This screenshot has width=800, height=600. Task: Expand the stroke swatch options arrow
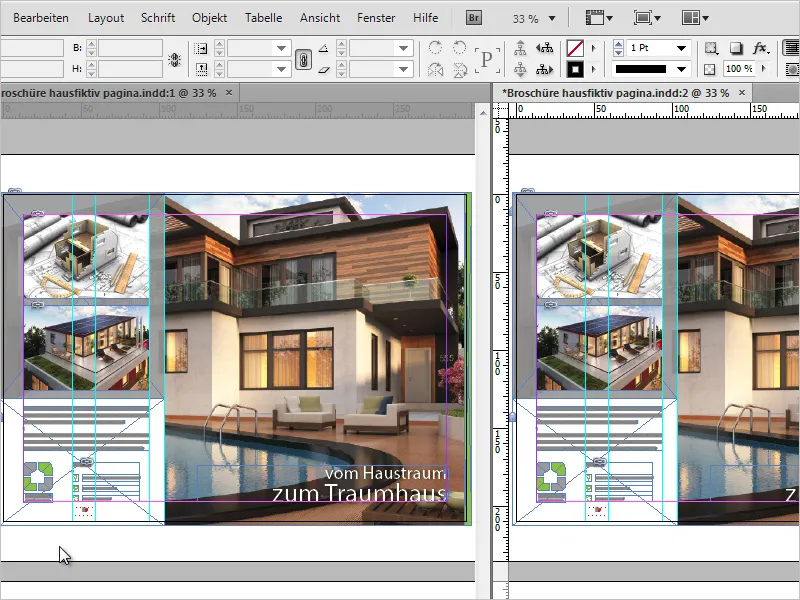click(x=593, y=69)
